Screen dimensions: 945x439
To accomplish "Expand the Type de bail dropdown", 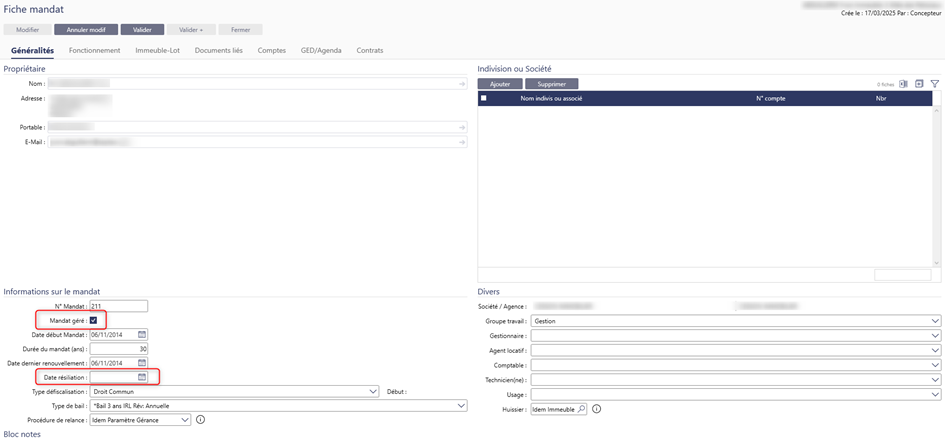I will [x=461, y=406].
